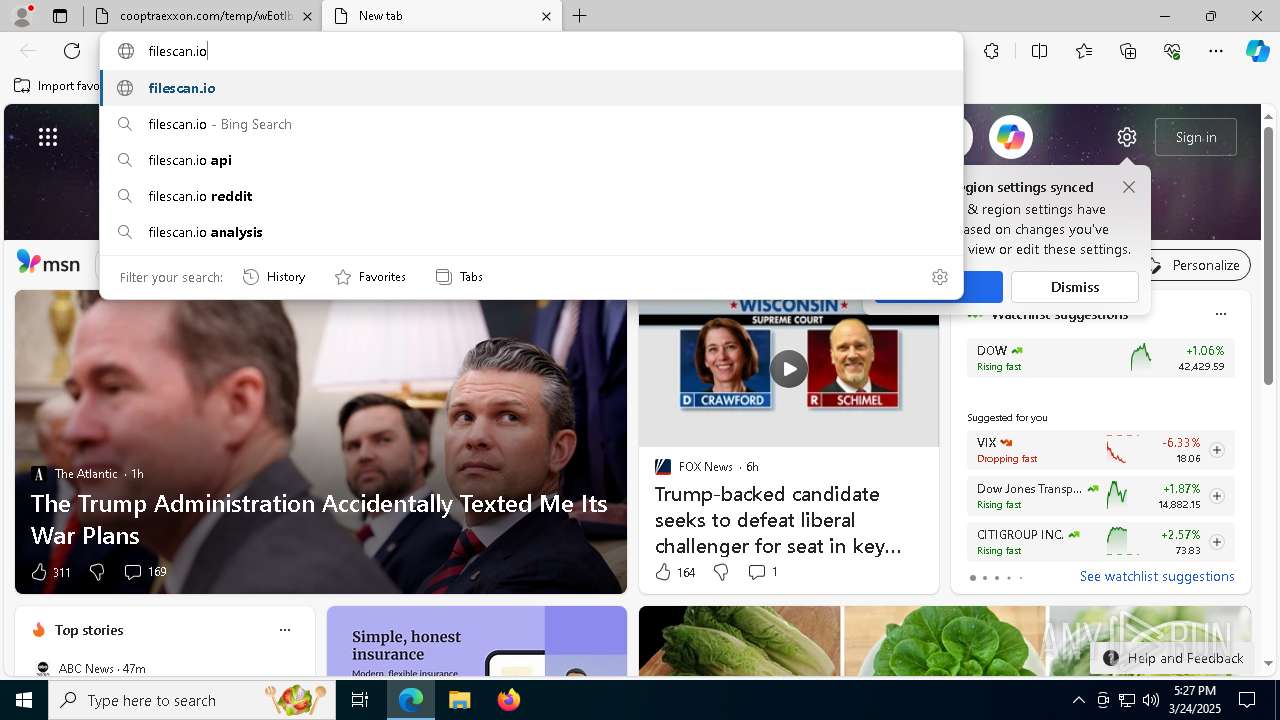Open Windows Start menu
Image resolution: width=1280 pixels, height=720 pixels.
(24, 700)
